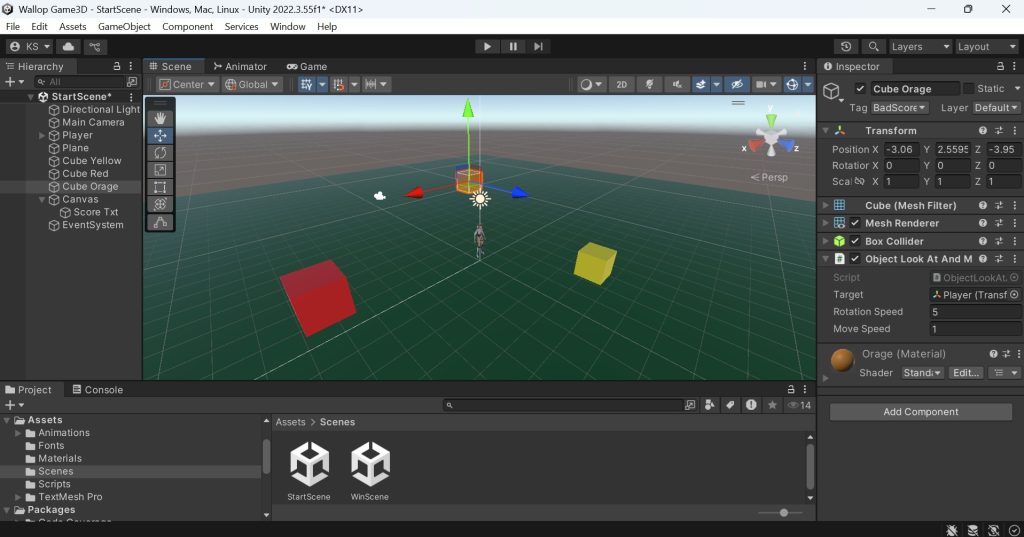Image resolution: width=1024 pixels, height=537 pixels.
Task: Open the GameObject menu
Action: tap(124, 27)
